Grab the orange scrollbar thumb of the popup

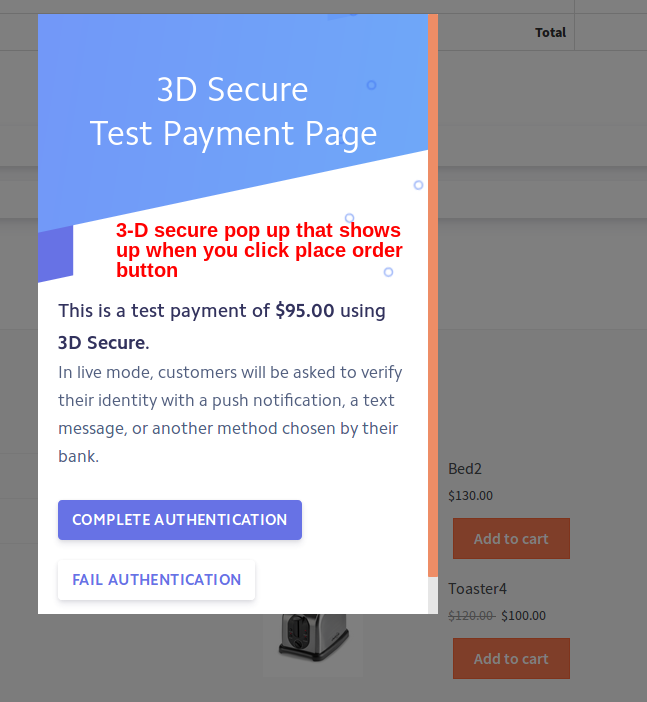[433, 300]
